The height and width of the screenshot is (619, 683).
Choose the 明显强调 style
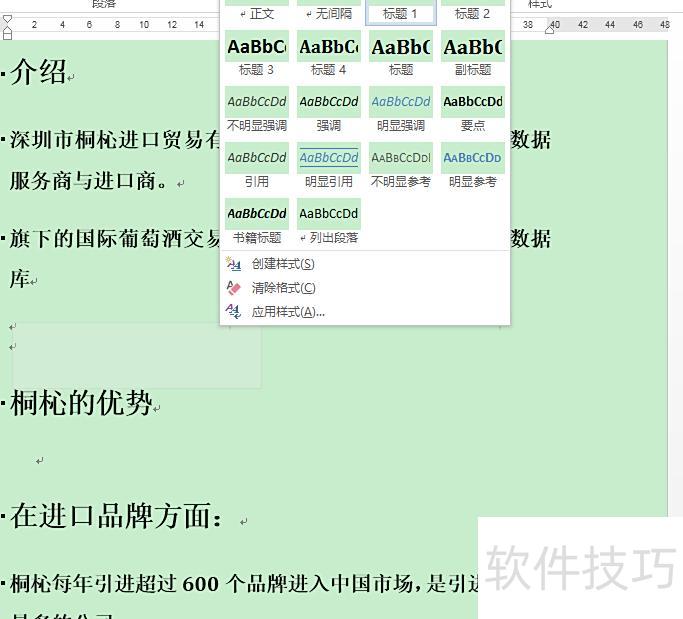(x=400, y=109)
